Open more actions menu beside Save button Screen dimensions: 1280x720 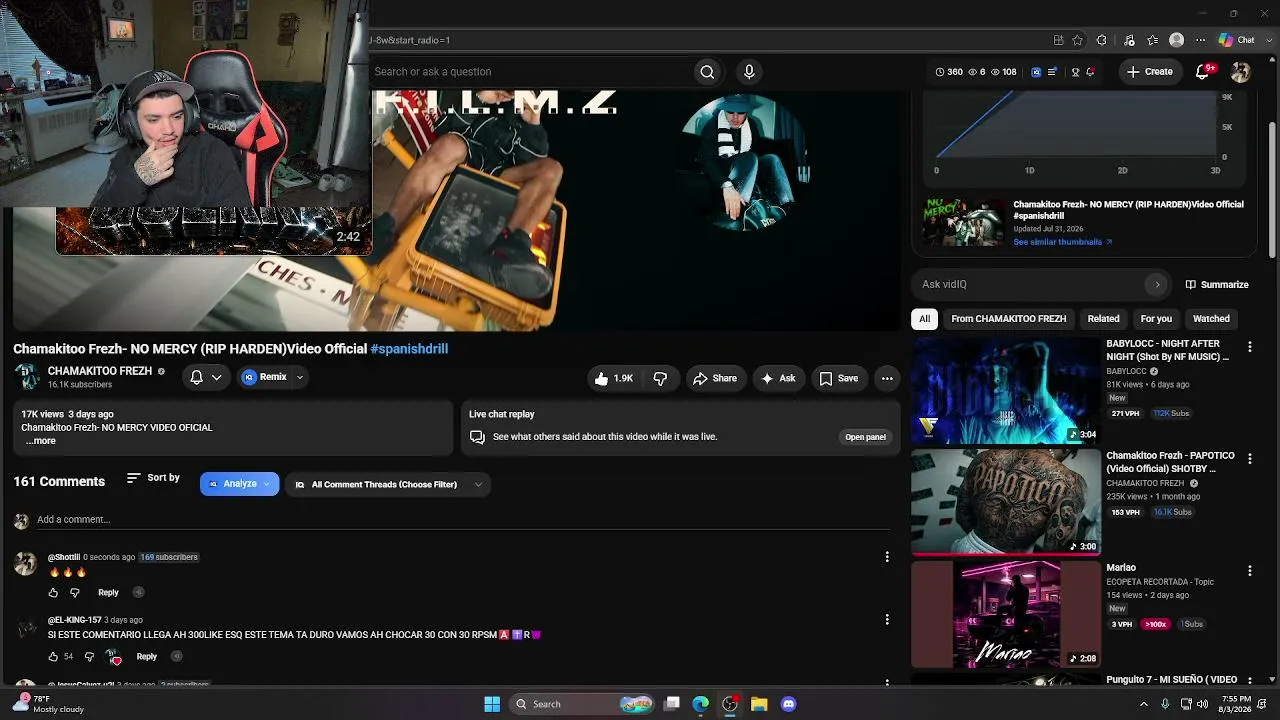[x=887, y=378]
